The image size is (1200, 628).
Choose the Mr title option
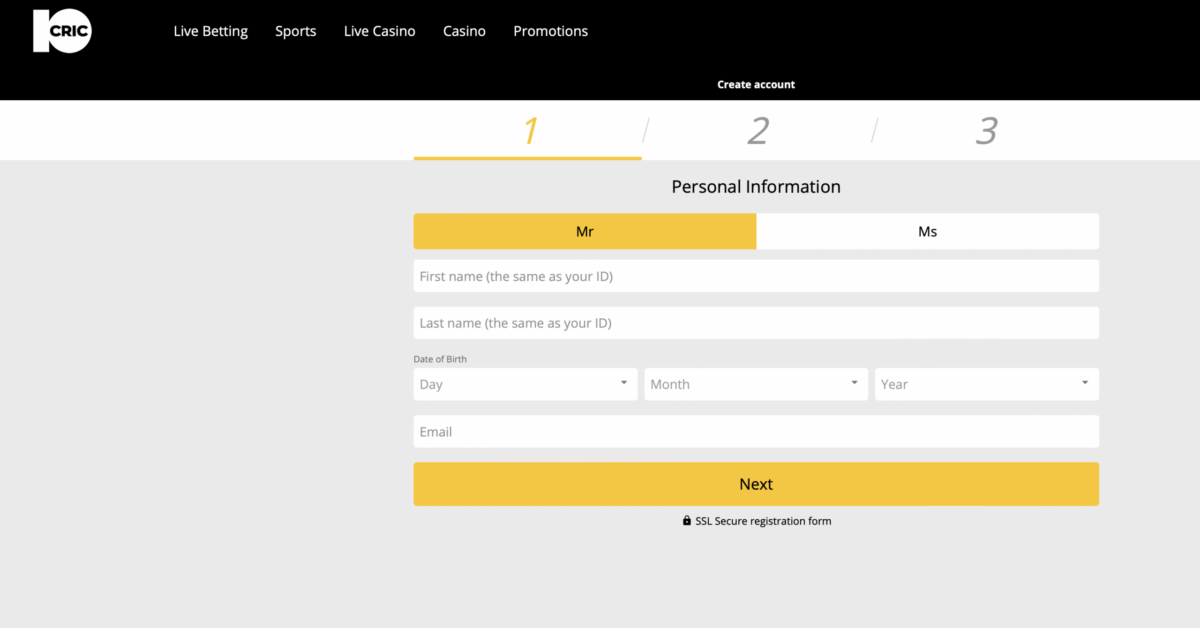tap(585, 231)
